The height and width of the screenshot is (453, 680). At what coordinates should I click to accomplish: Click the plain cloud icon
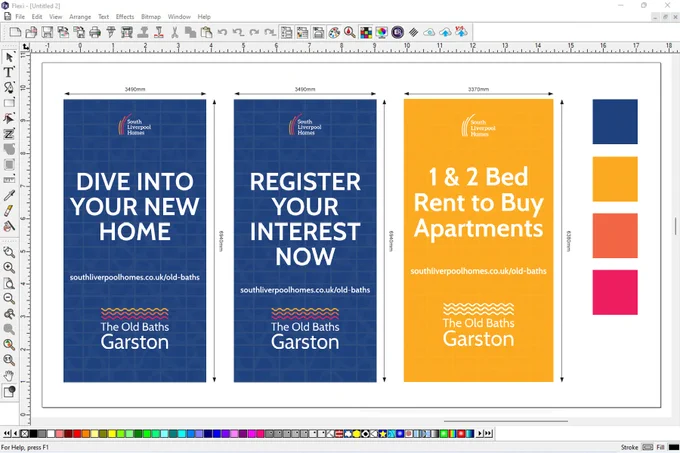(x=429, y=32)
